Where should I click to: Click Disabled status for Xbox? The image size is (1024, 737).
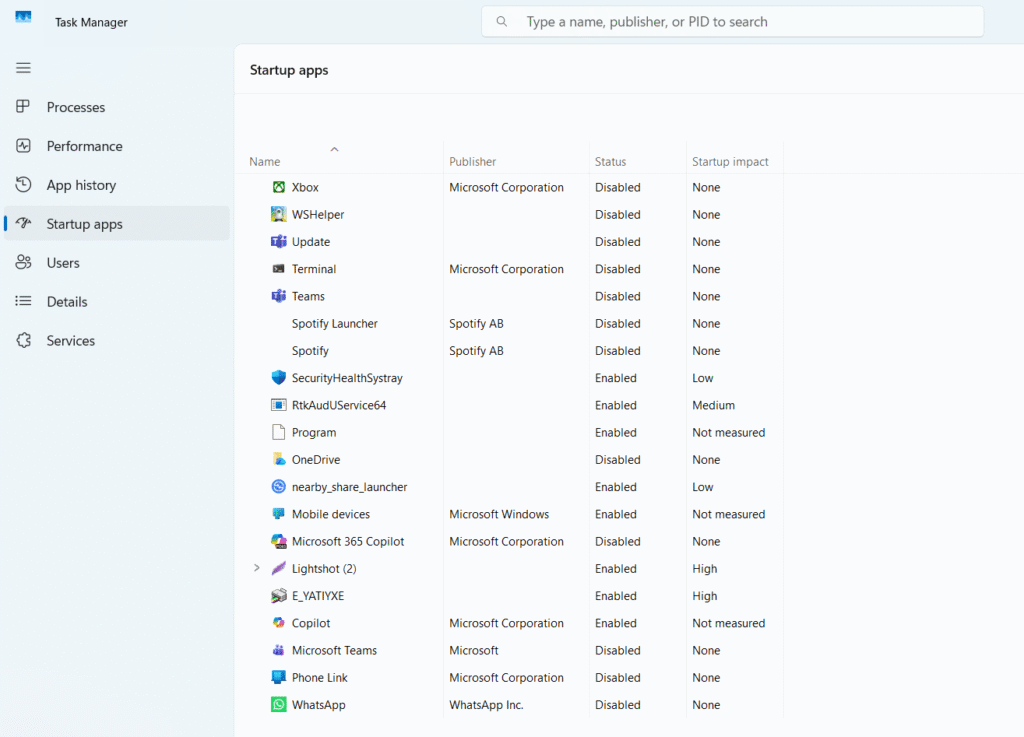click(x=617, y=187)
